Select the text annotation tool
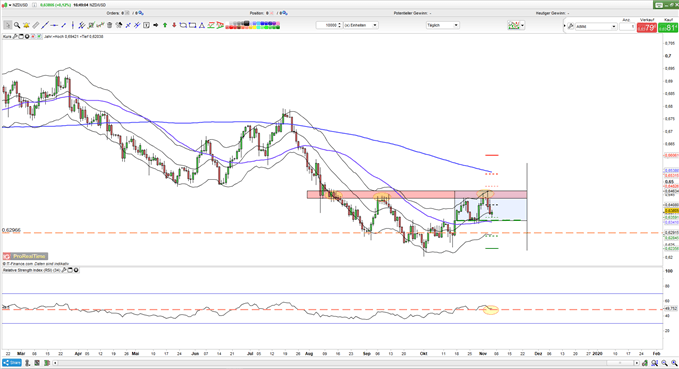 coord(146,25)
